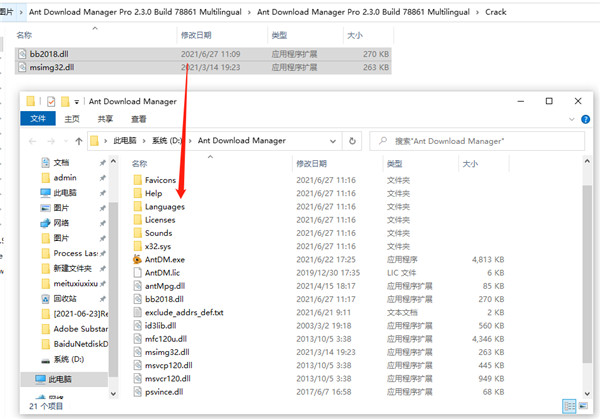Select bb2018.dll in Ant Download Manager window
Viewport: 600px width, 419px height.
(x=164, y=299)
